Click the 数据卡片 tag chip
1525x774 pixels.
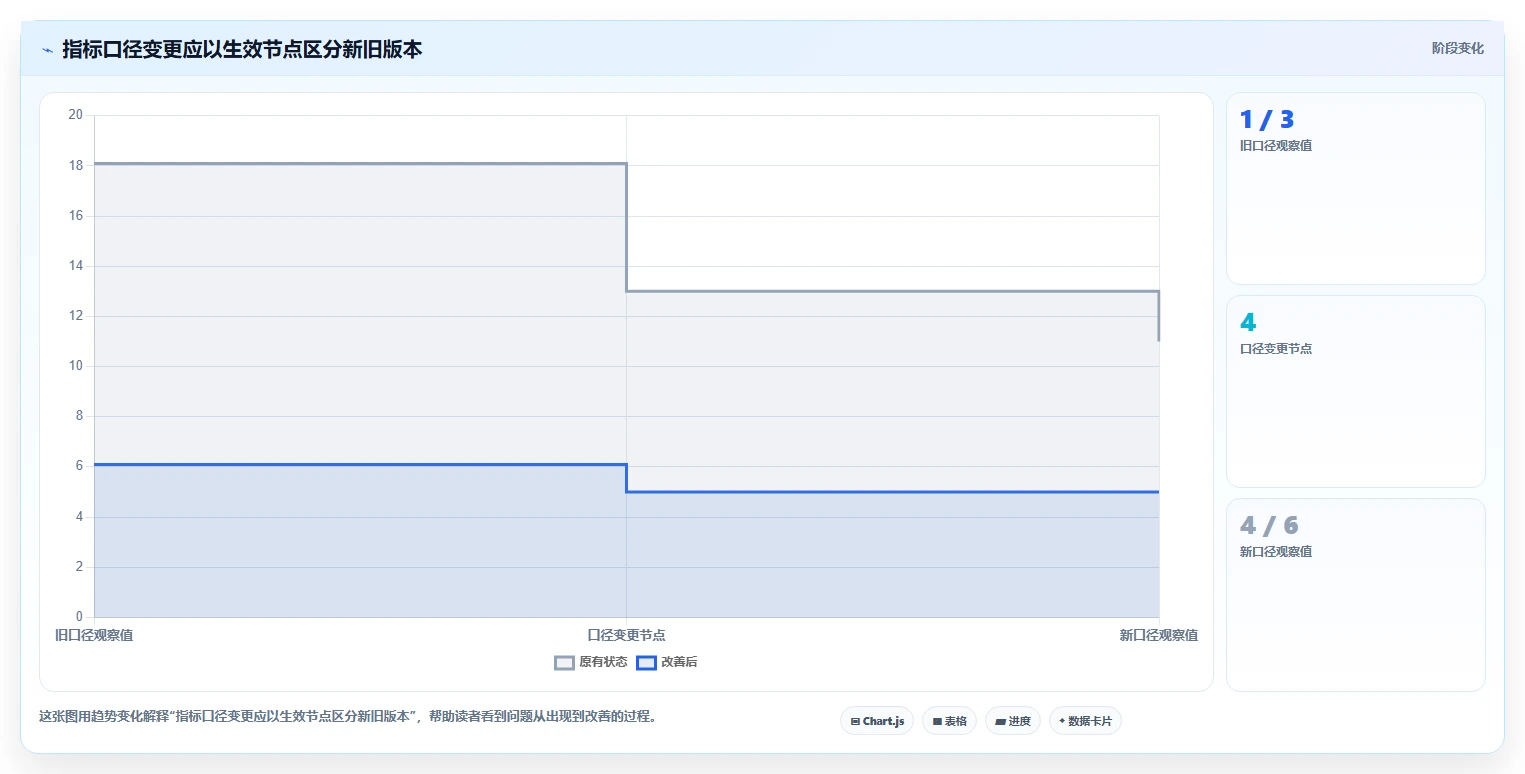tap(1085, 721)
